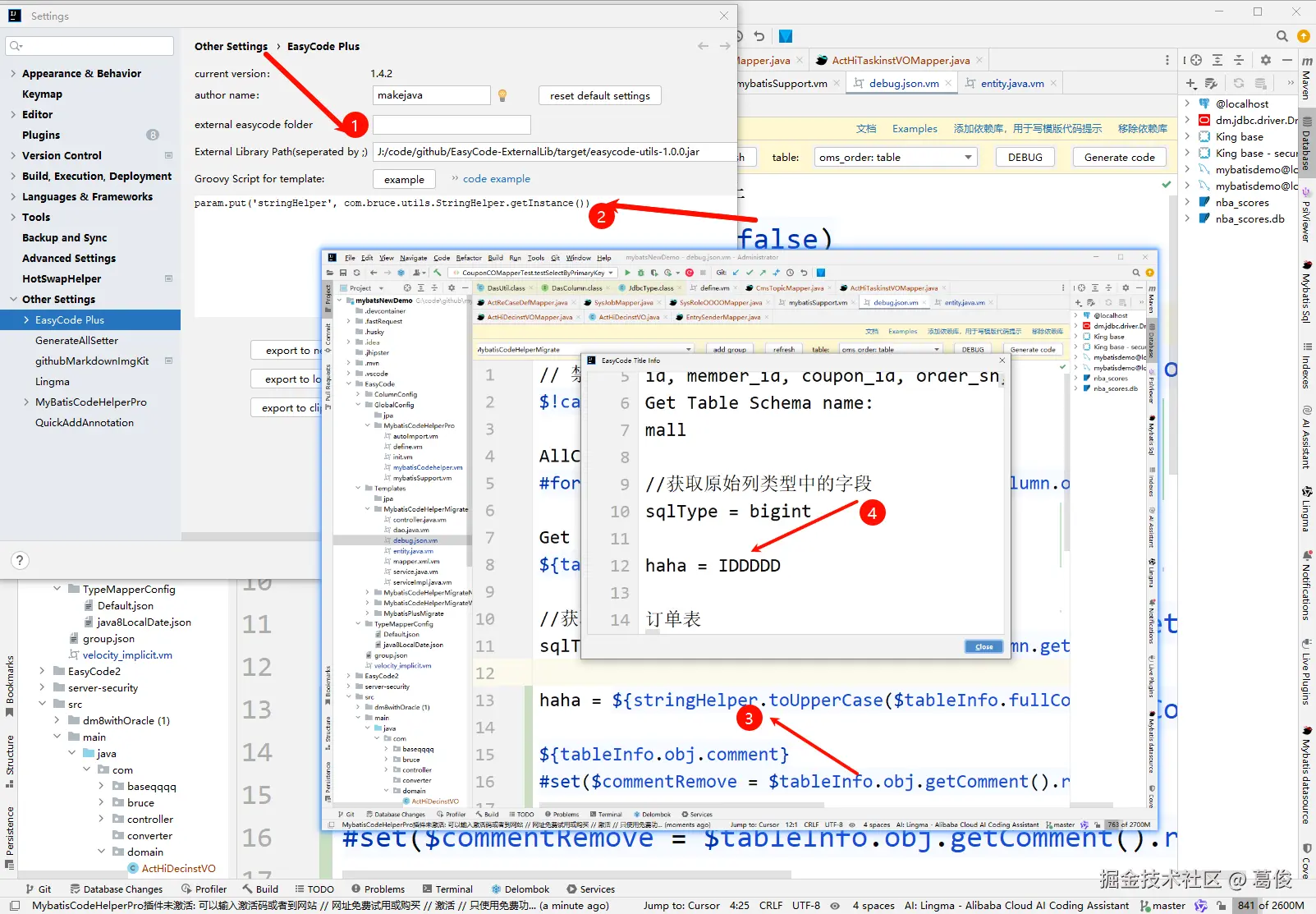The height and width of the screenshot is (914, 1316).
Task: Click the external easycode folder field
Action: coord(452,125)
